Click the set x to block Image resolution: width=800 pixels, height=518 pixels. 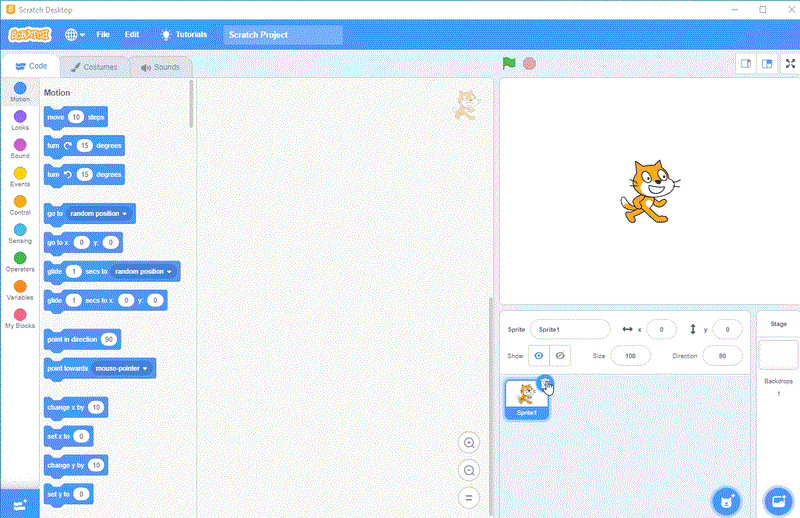click(x=58, y=436)
